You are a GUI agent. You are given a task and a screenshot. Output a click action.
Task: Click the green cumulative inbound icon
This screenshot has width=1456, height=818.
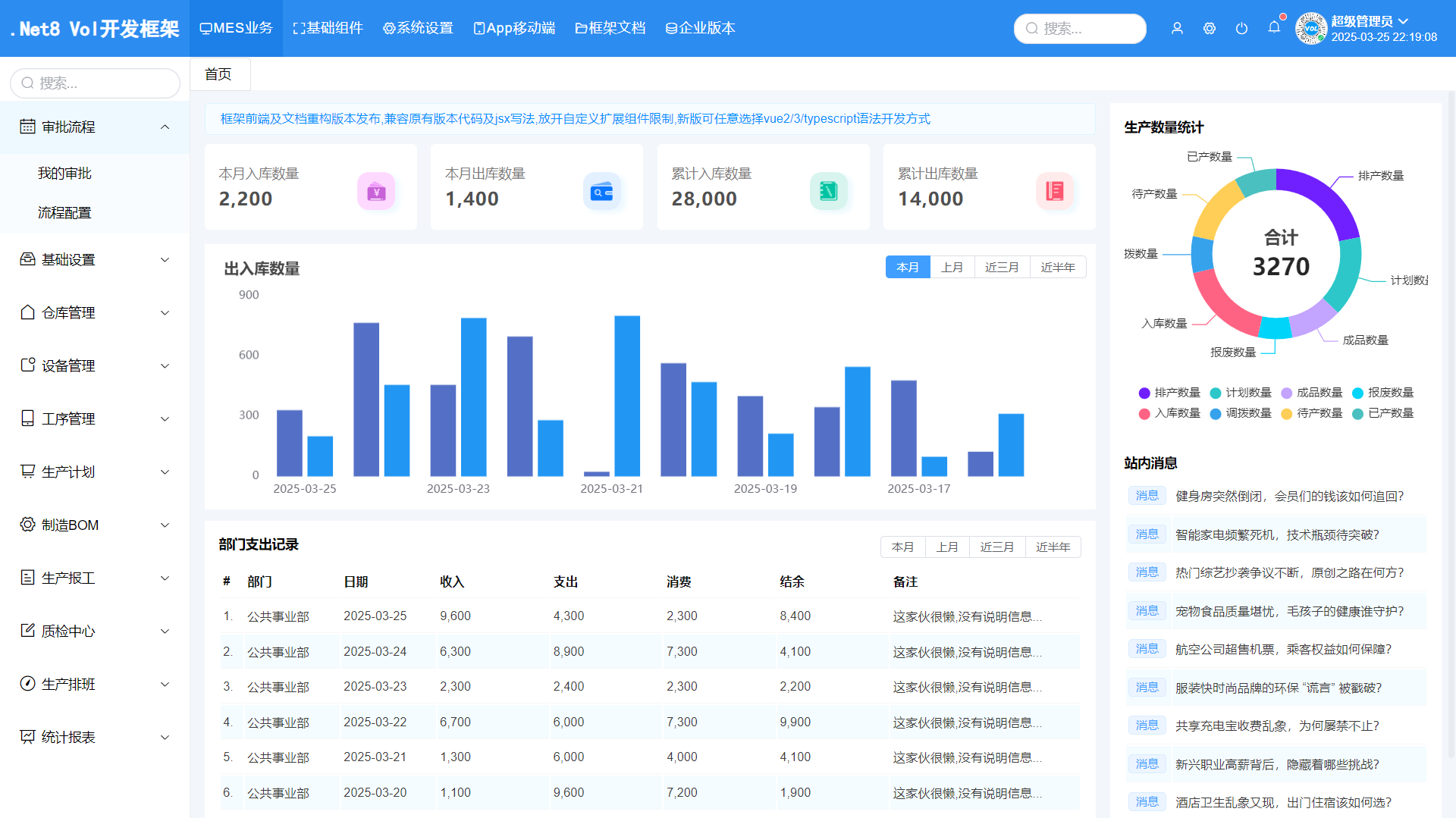828,191
